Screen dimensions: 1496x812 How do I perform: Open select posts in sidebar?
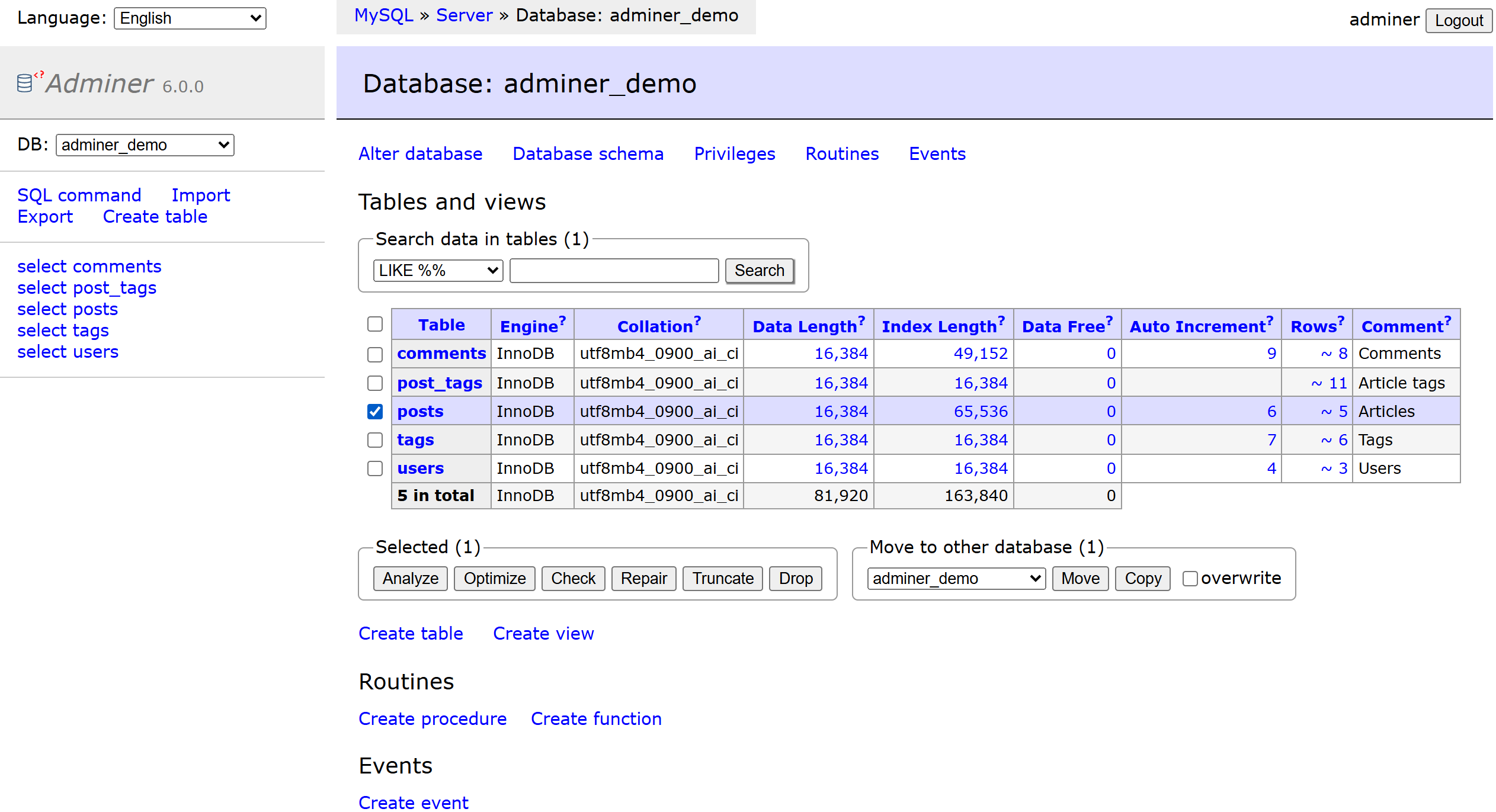coord(68,309)
